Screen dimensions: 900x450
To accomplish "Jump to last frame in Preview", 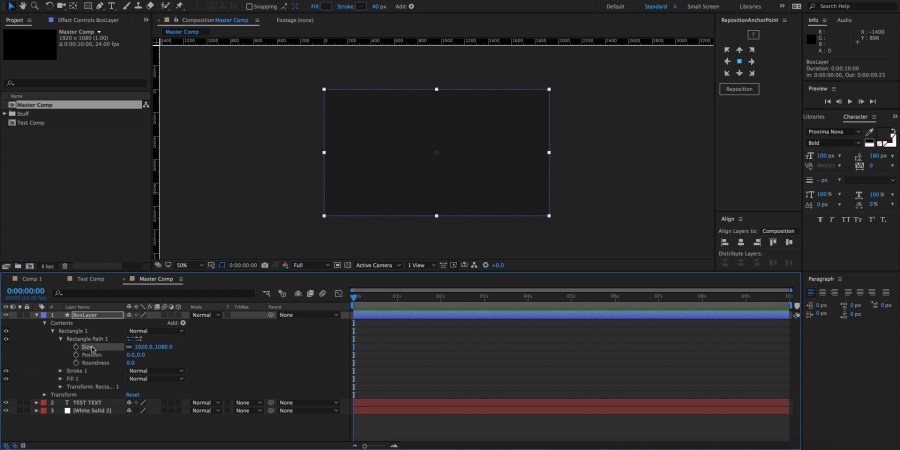I will coord(873,102).
